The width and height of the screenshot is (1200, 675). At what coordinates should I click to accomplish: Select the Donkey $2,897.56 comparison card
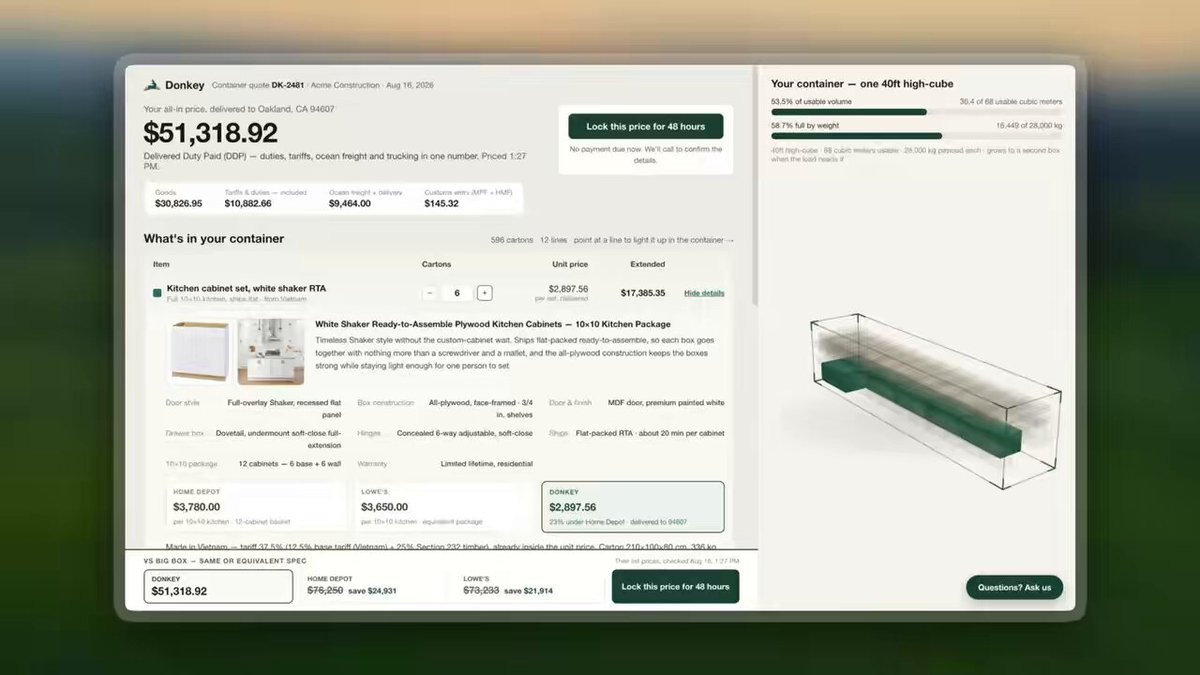(x=633, y=508)
